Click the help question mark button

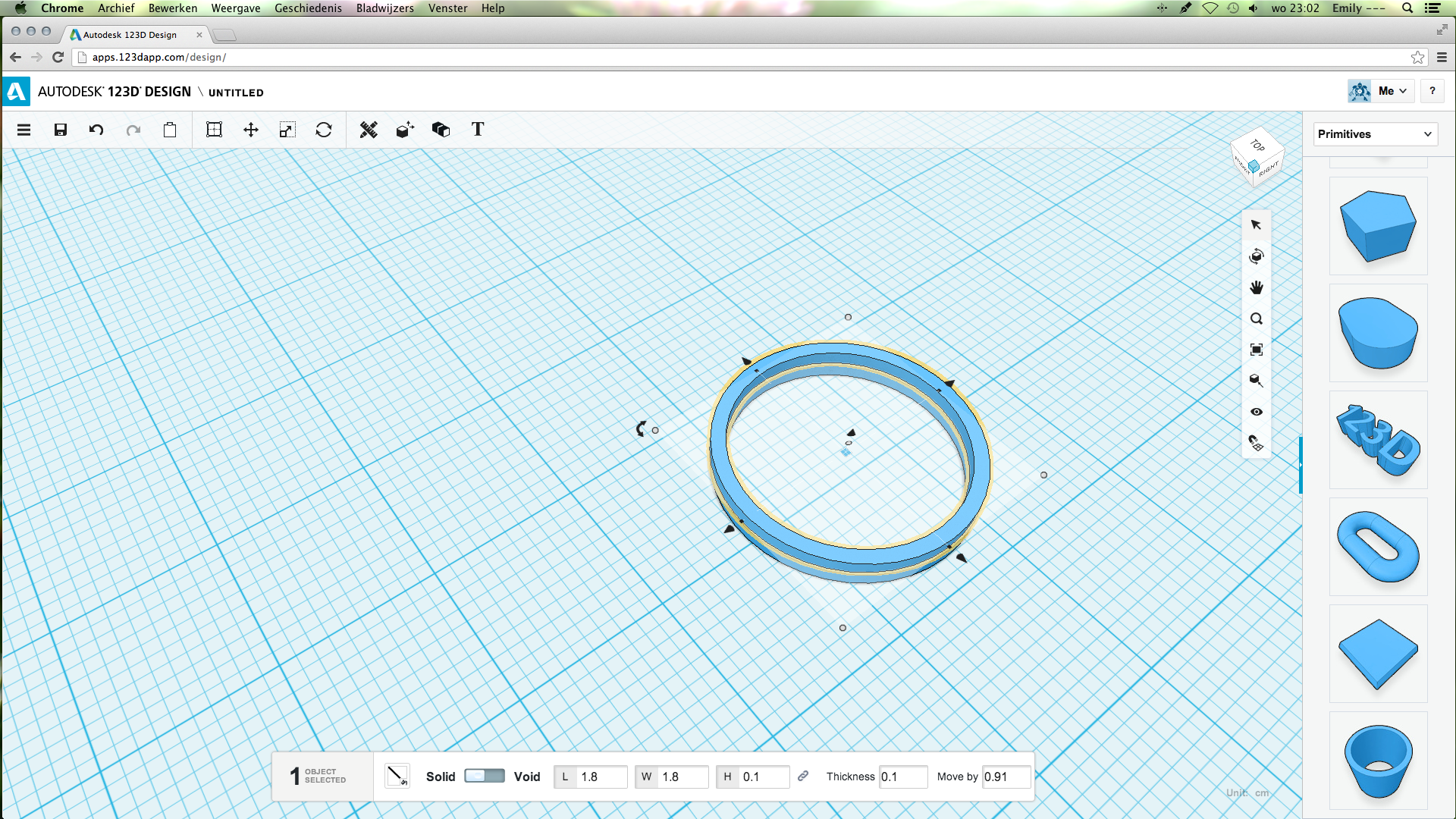1432,91
